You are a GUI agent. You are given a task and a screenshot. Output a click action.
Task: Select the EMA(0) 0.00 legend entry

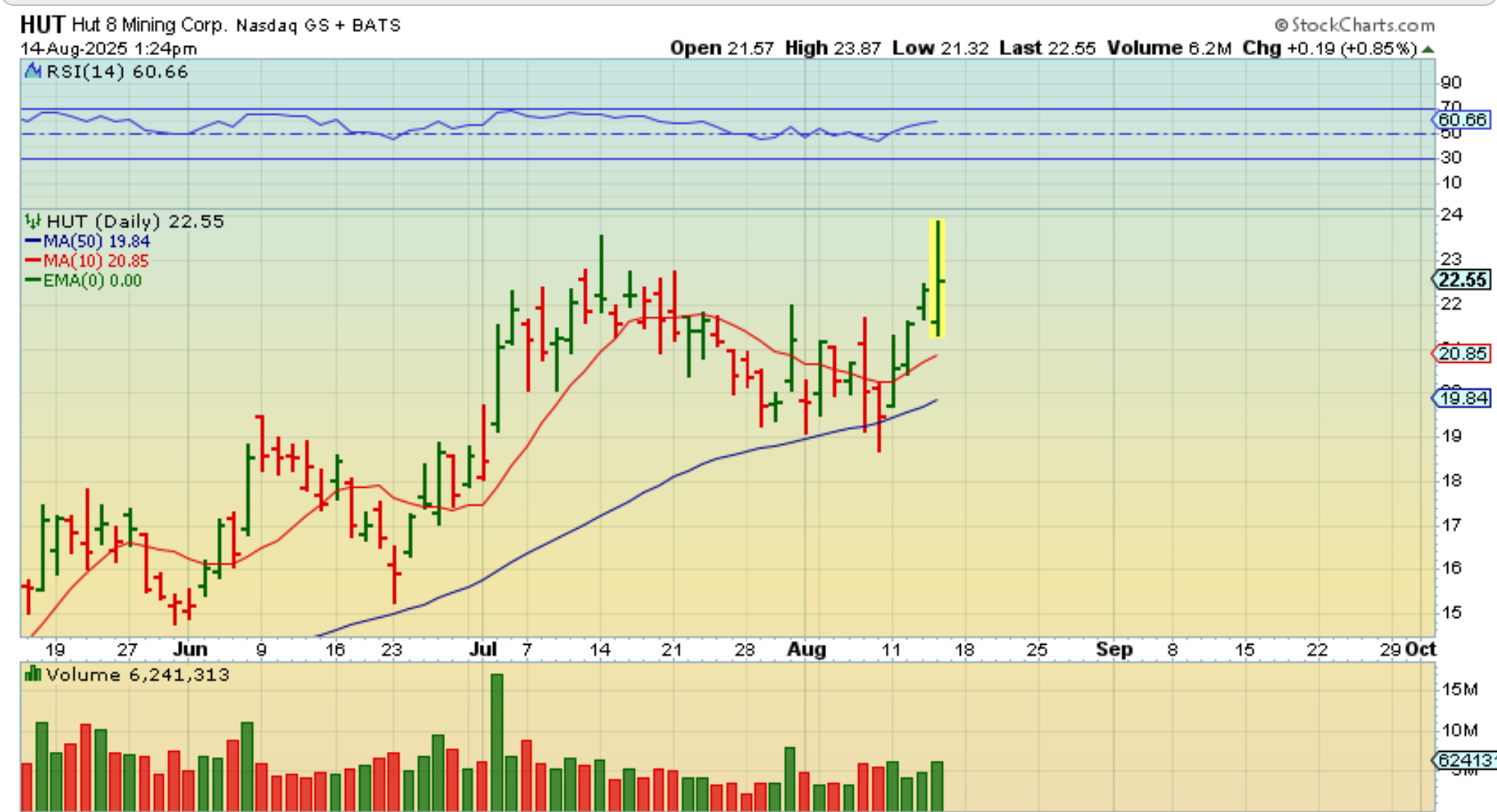pyautogui.click(x=83, y=281)
